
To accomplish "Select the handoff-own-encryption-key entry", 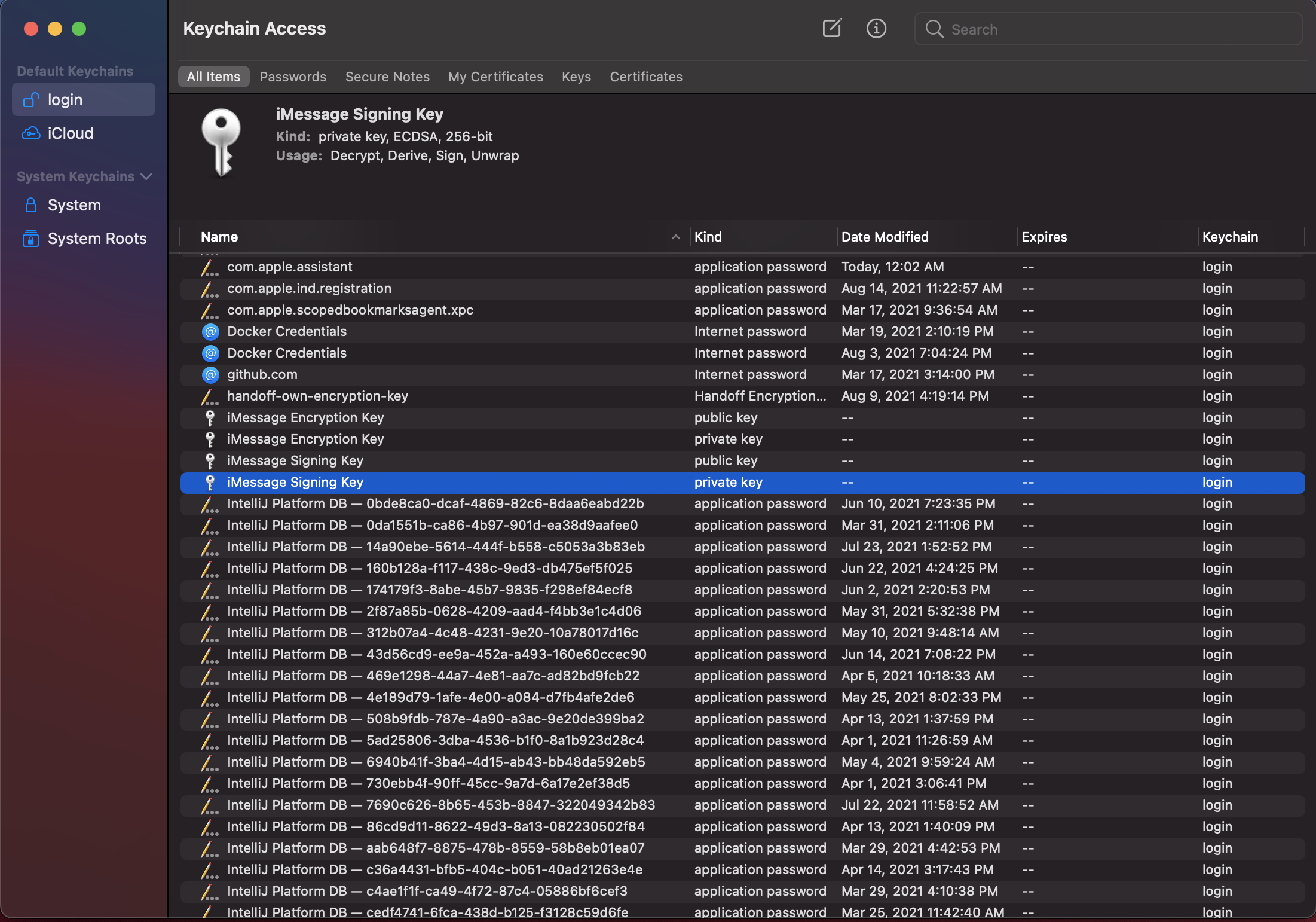I will tap(317, 396).
